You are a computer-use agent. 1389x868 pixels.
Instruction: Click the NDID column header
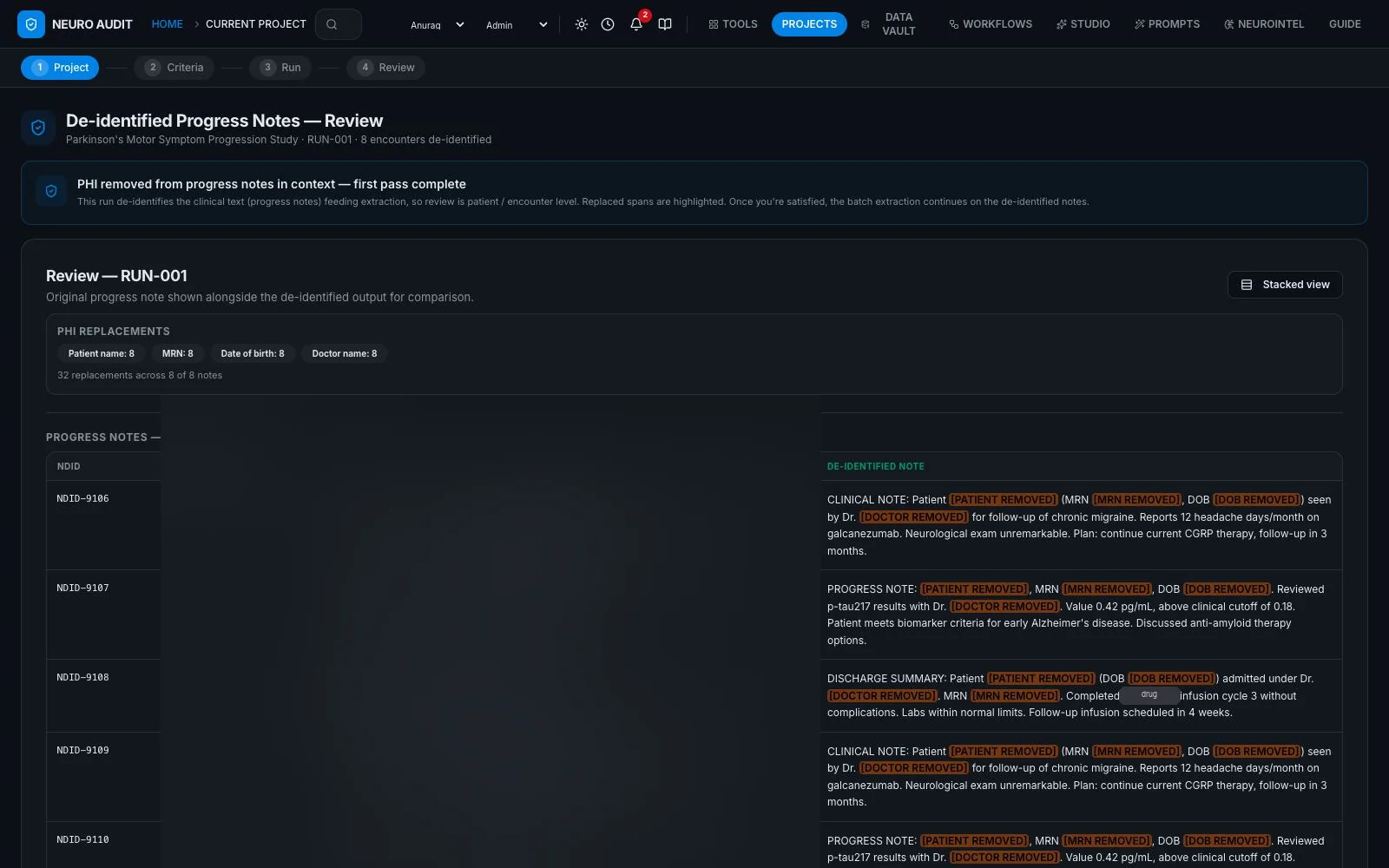tap(69, 467)
